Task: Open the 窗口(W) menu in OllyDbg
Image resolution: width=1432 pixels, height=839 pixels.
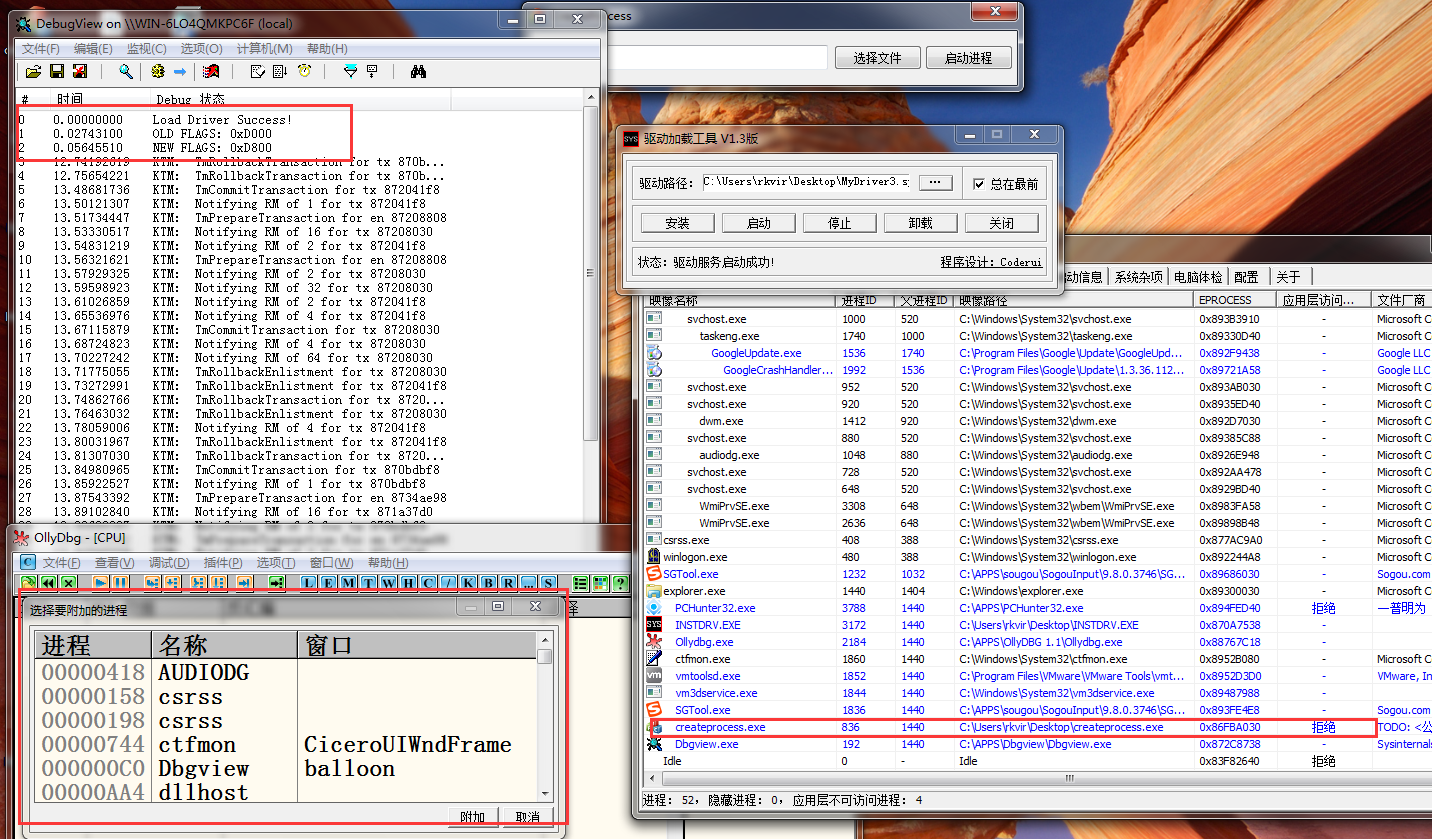Action: coord(330,562)
